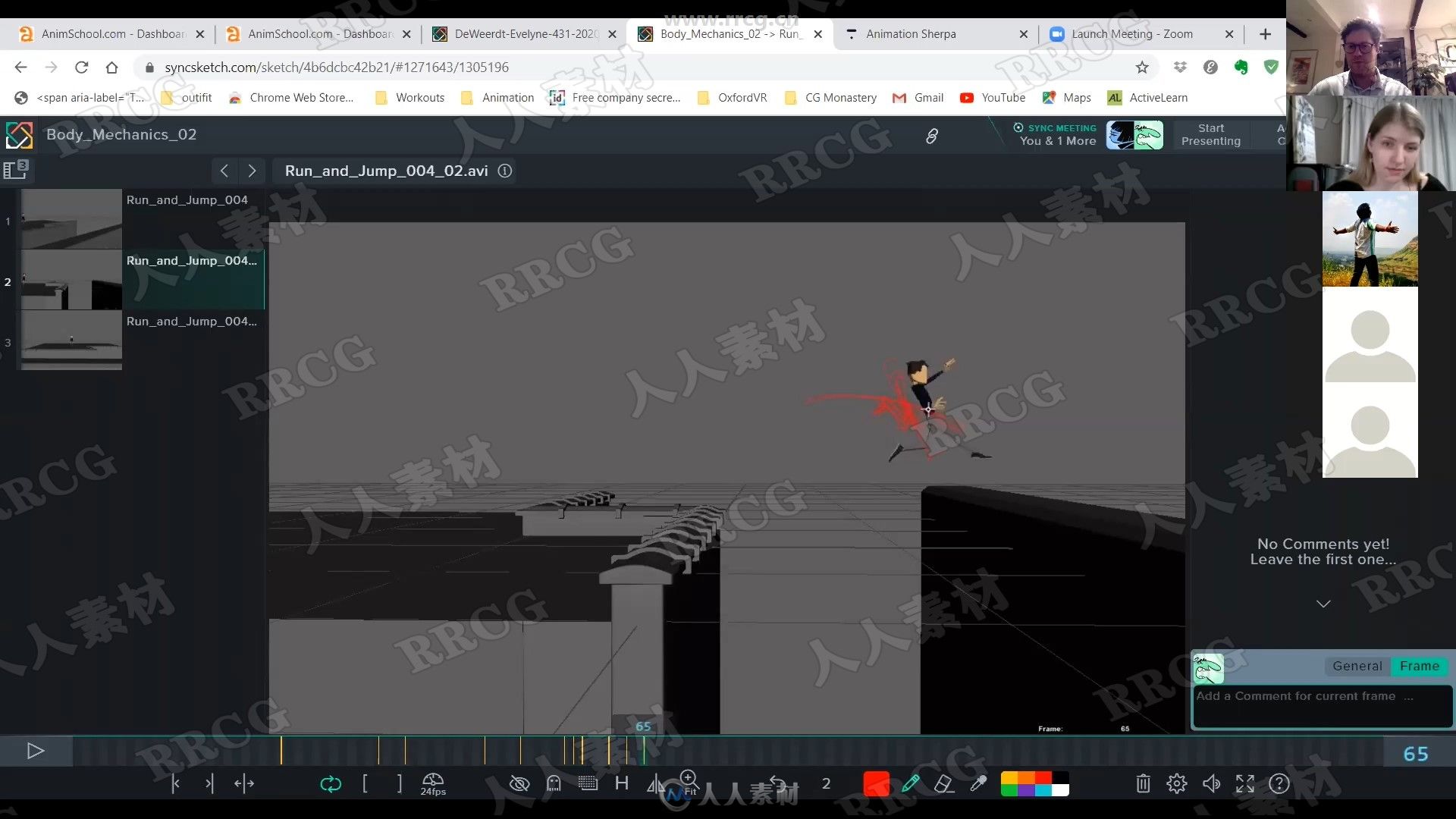Expand the comments section chevron

[x=1323, y=604]
